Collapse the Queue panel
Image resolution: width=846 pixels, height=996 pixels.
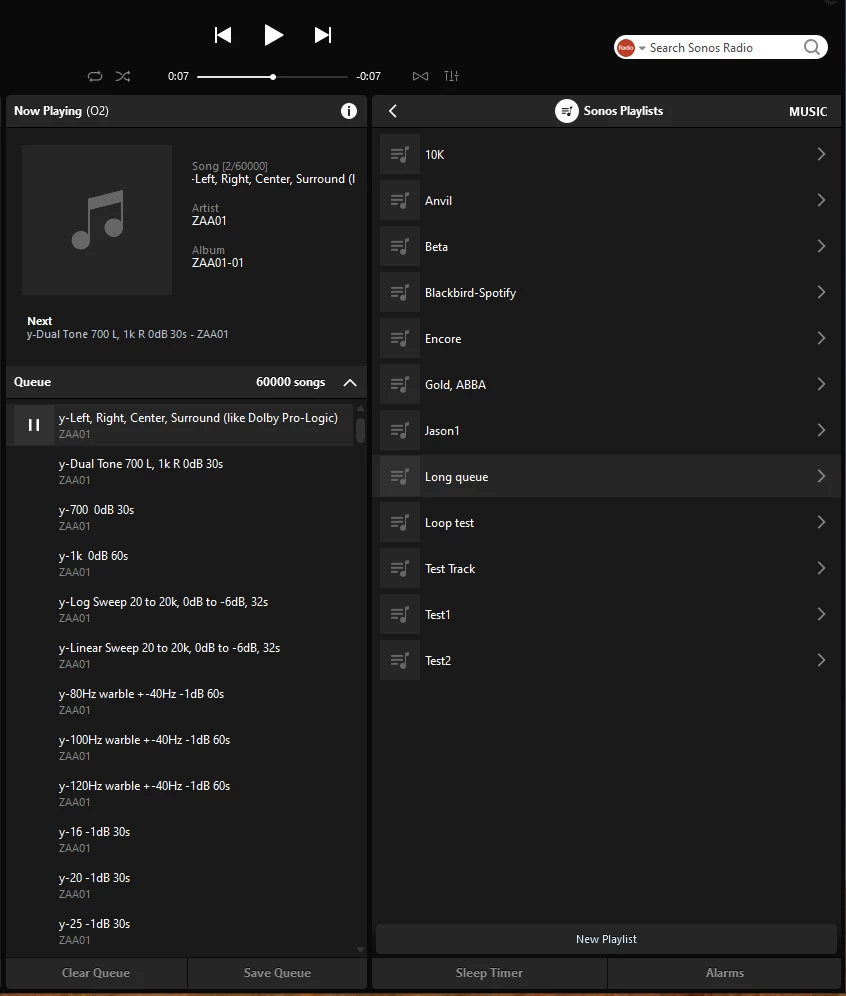(x=350, y=382)
